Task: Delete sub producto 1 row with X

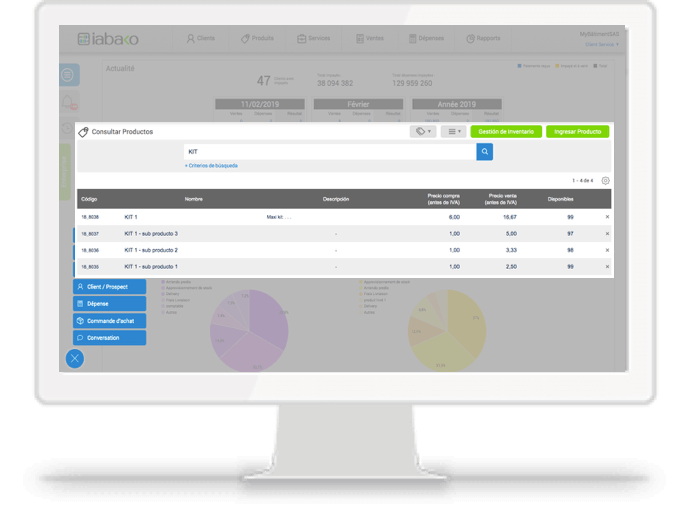Action: click(x=607, y=267)
